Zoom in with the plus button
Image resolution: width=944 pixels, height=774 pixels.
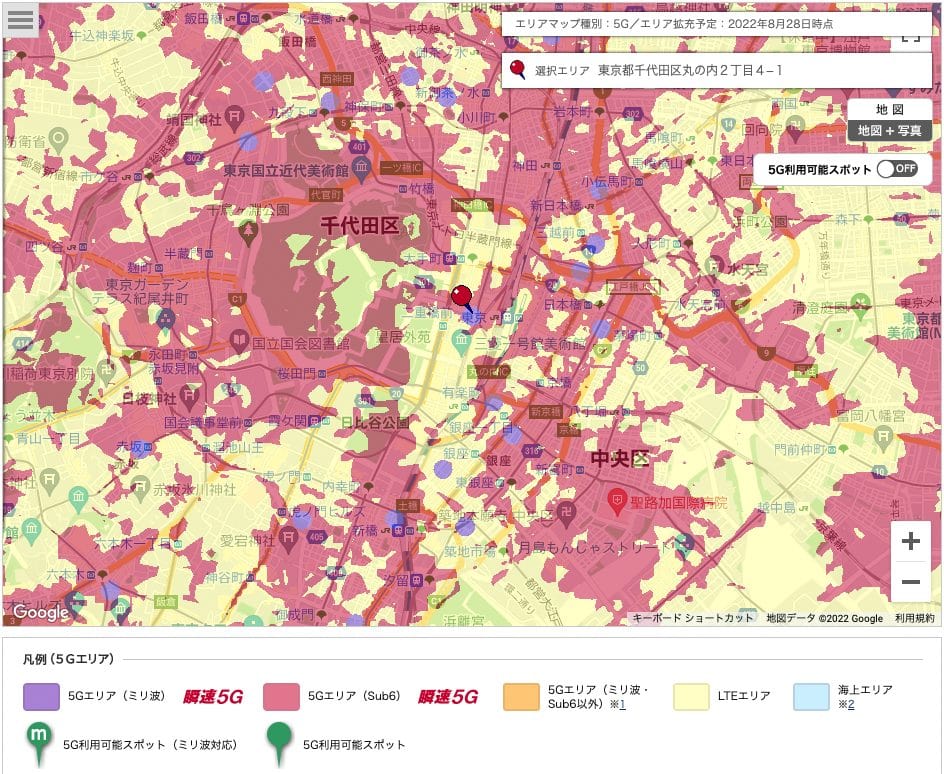910,542
